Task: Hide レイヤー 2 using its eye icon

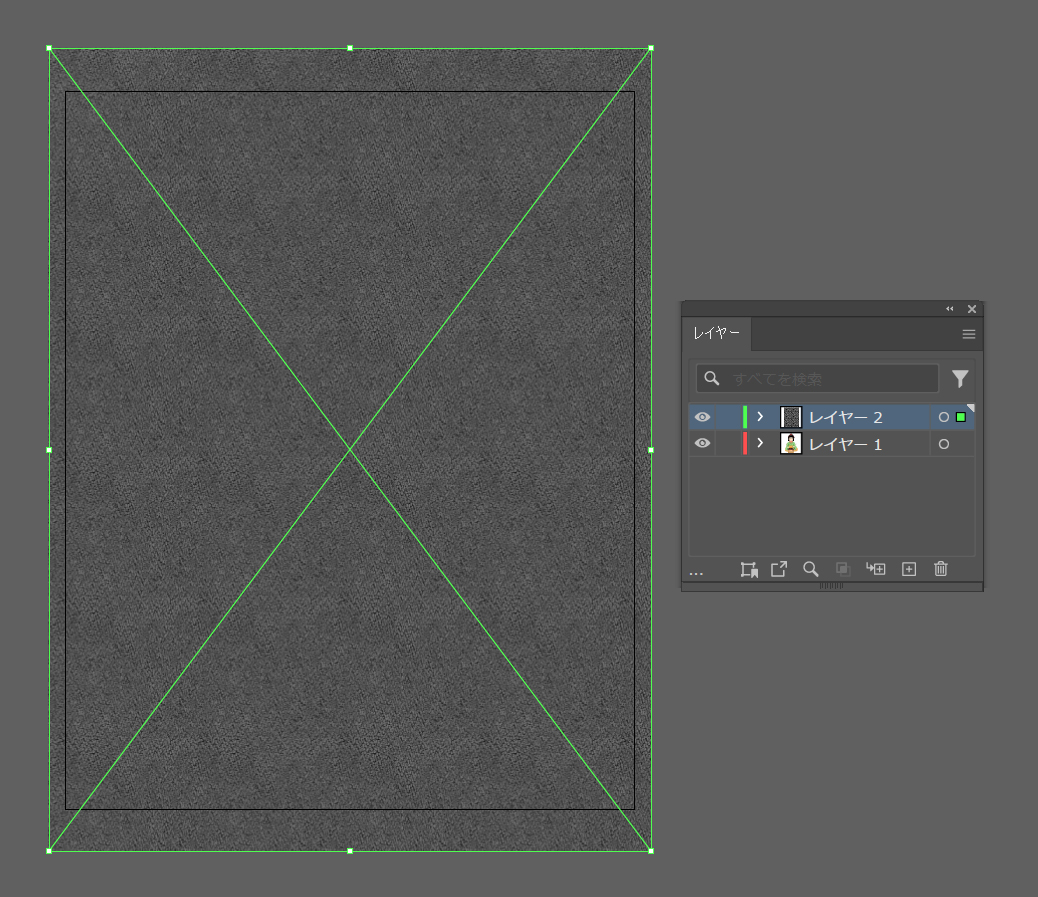Action: click(702, 417)
